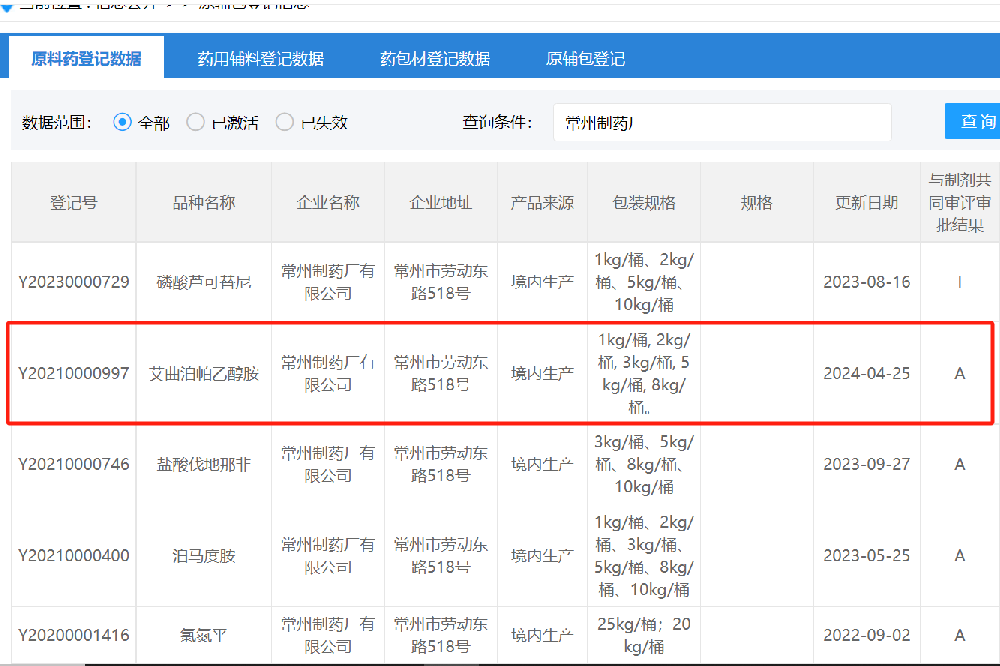Choose the 已激活 filter option
The height and width of the screenshot is (666, 1000).
pos(196,121)
